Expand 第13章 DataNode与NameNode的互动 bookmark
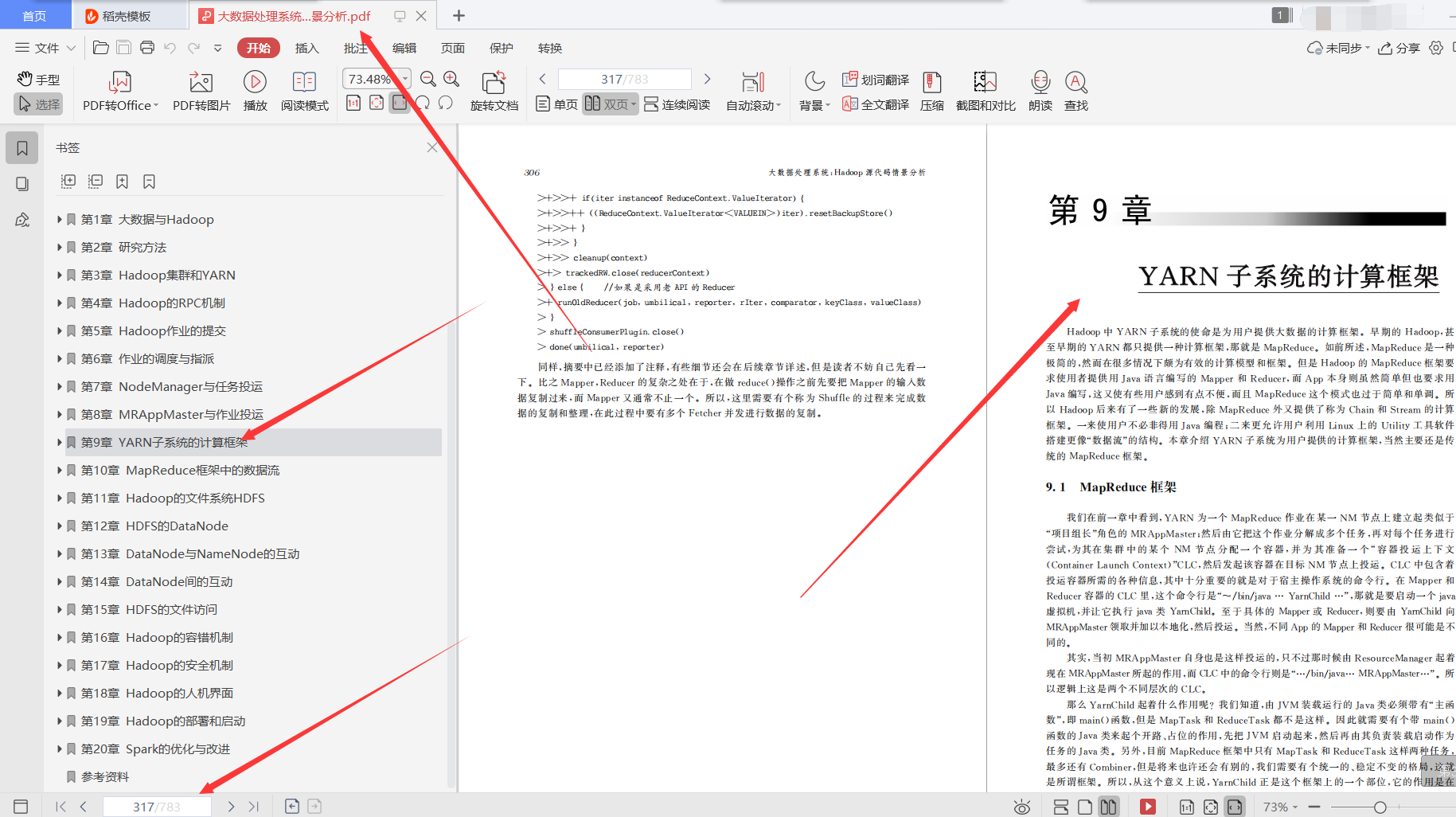The image size is (1456, 817). pyautogui.click(x=59, y=553)
